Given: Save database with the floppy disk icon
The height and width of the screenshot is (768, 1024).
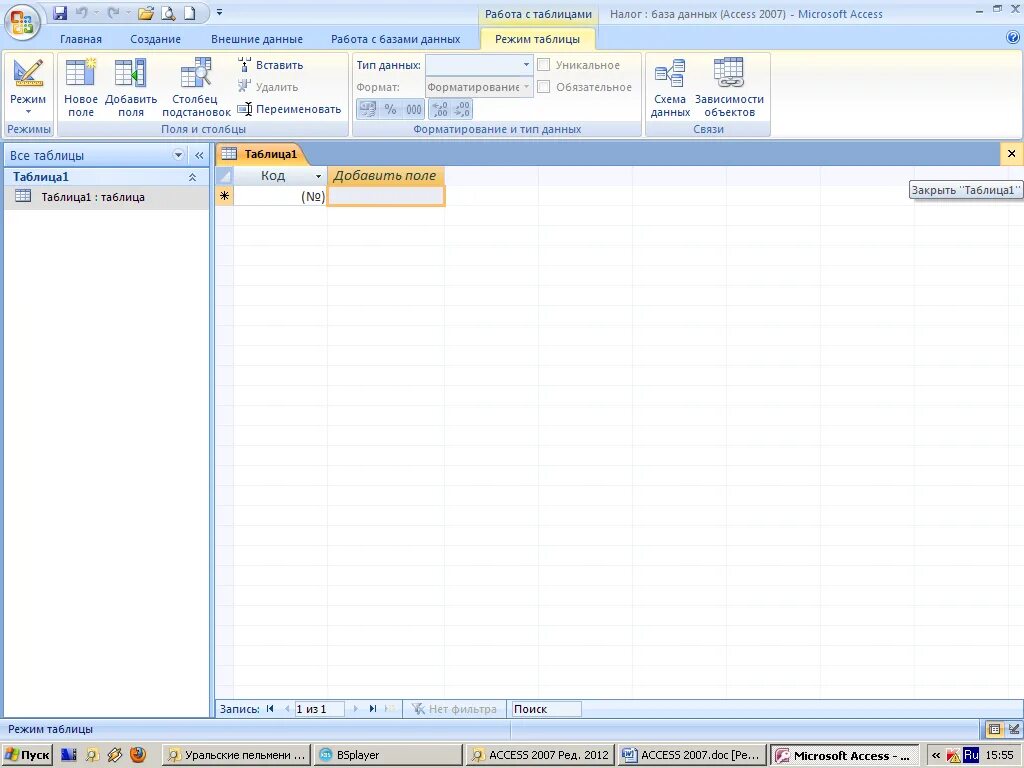Looking at the screenshot, I should click(x=60, y=12).
